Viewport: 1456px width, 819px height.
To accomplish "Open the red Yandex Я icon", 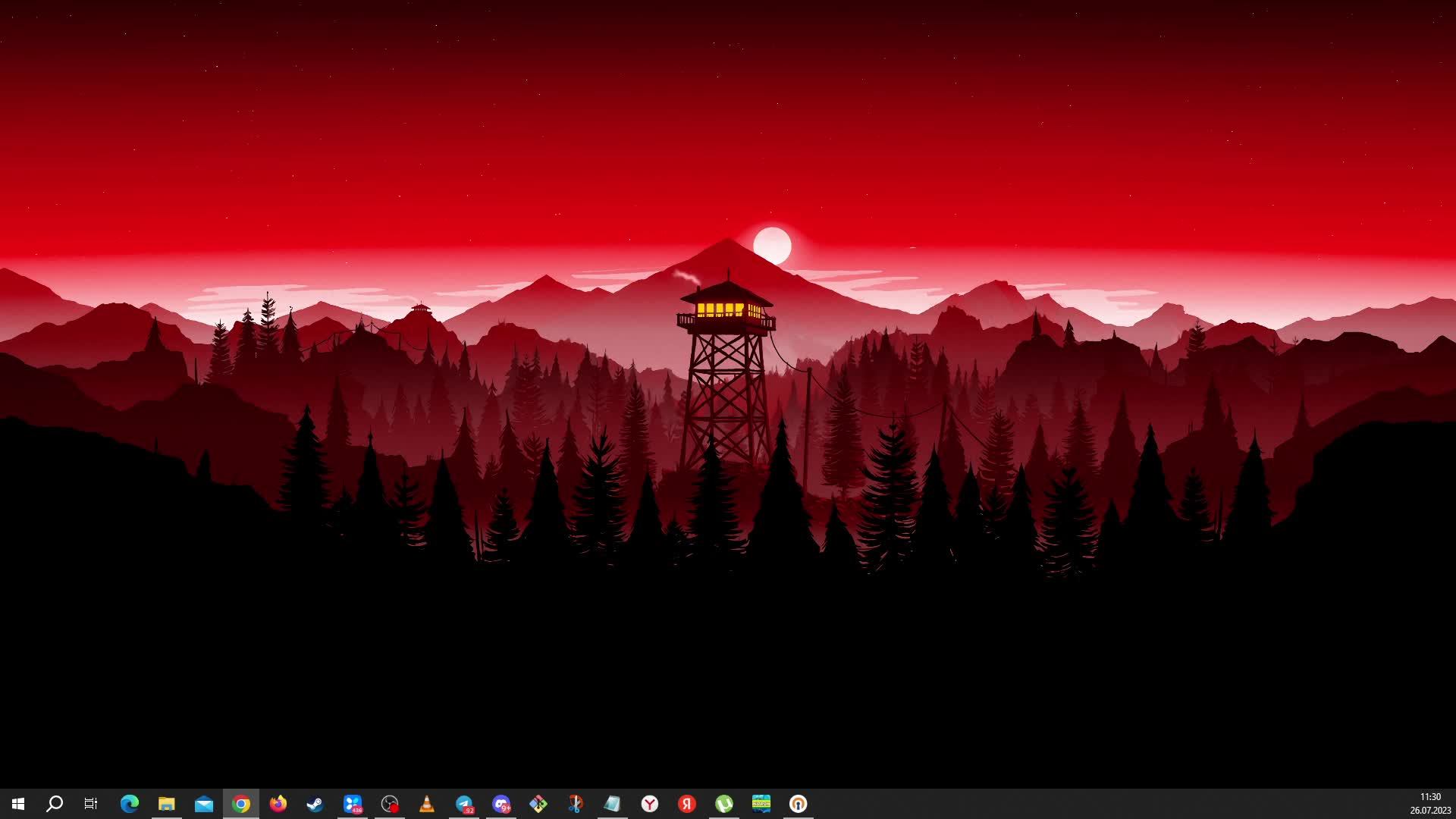I will 687,804.
